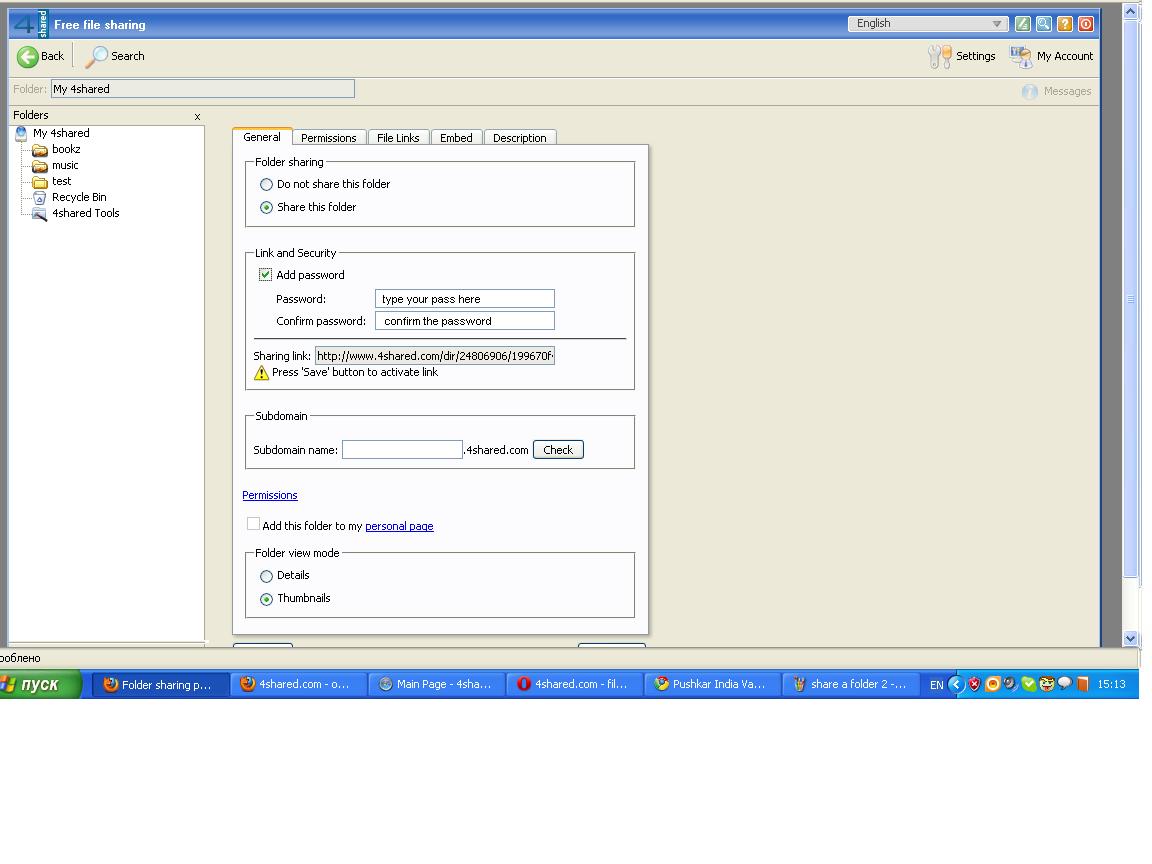Select '4shared Tools' label in folder tree
1152x864 pixels.
pyautogui.click(x=86, y=214)
